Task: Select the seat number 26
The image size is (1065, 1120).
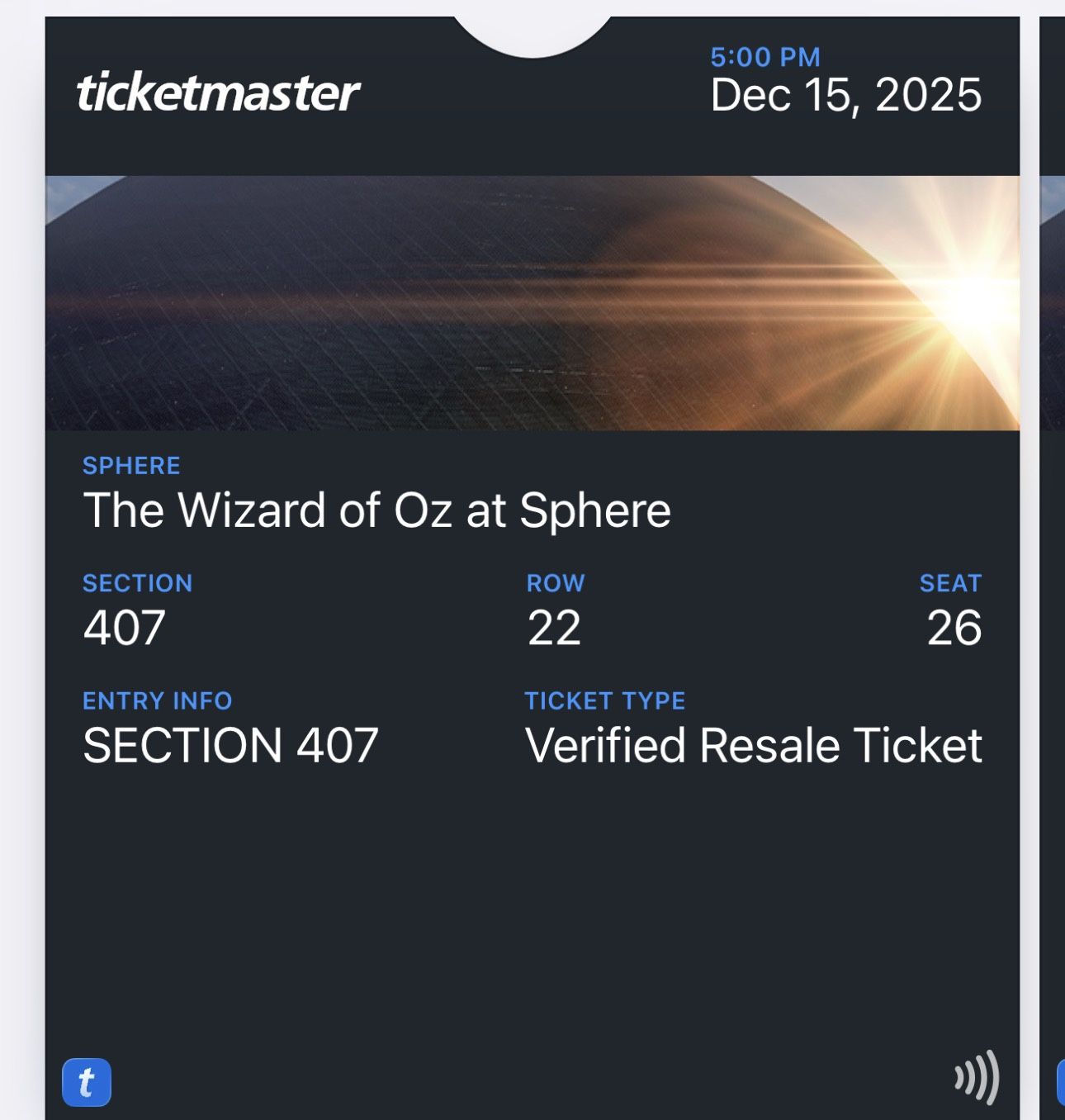Action: (x=954, y=628)
